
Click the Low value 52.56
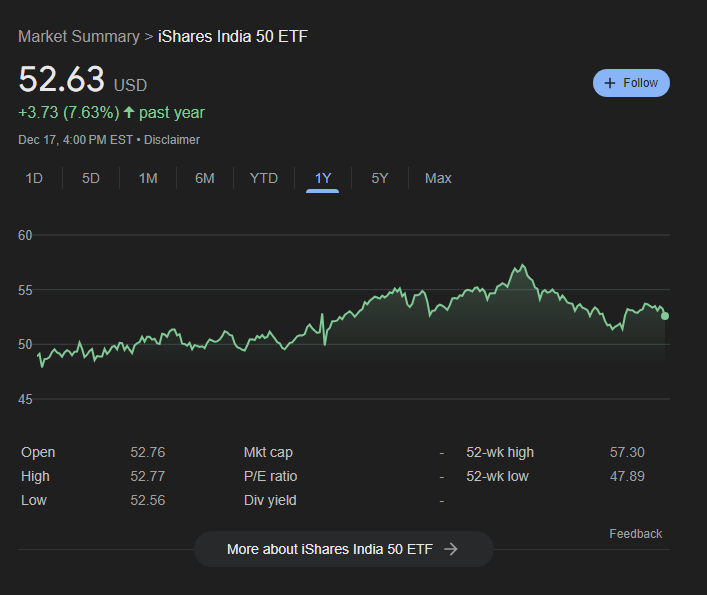click(148, 500)
